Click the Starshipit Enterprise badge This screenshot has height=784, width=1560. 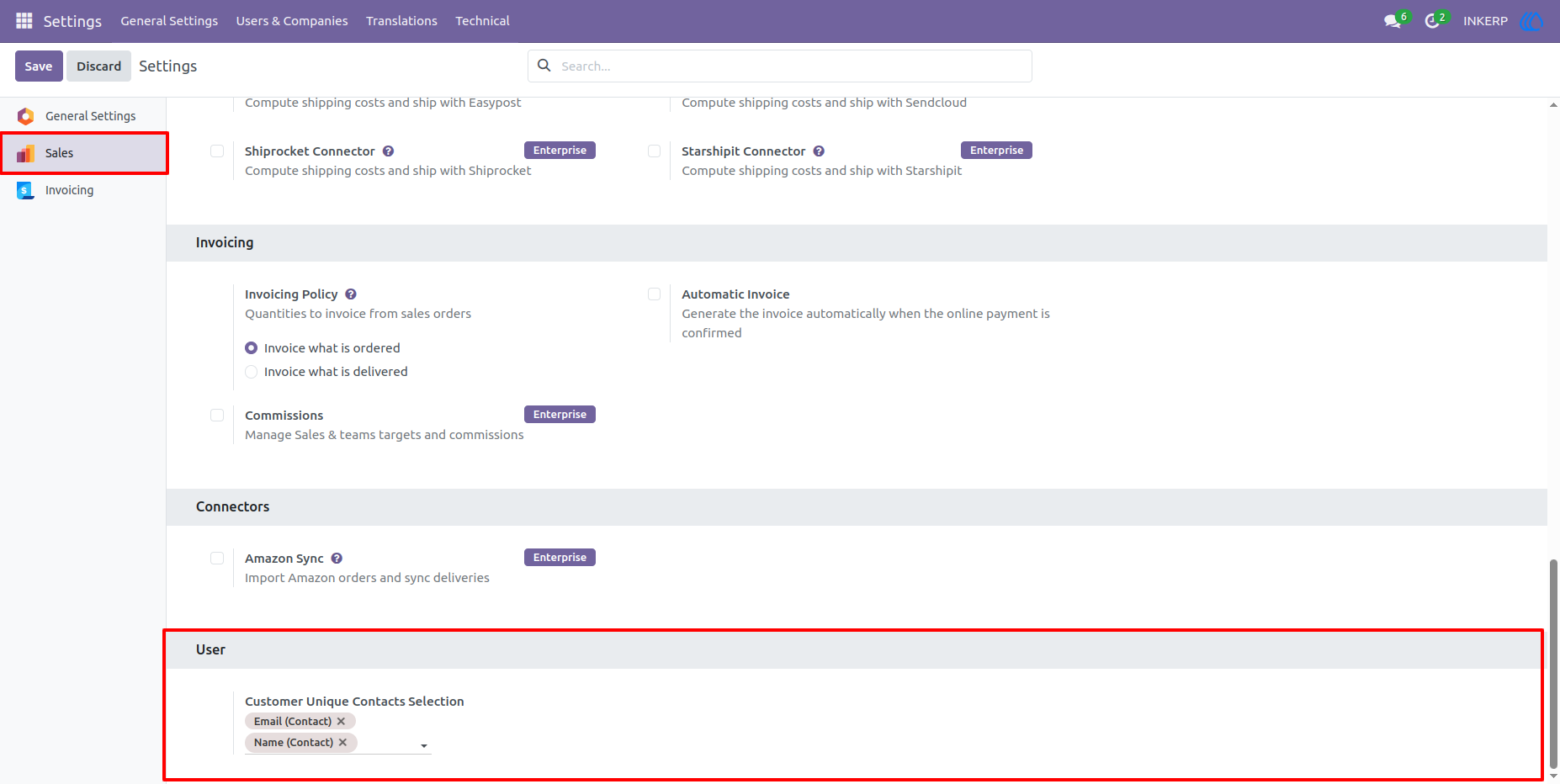coord(996,151)
